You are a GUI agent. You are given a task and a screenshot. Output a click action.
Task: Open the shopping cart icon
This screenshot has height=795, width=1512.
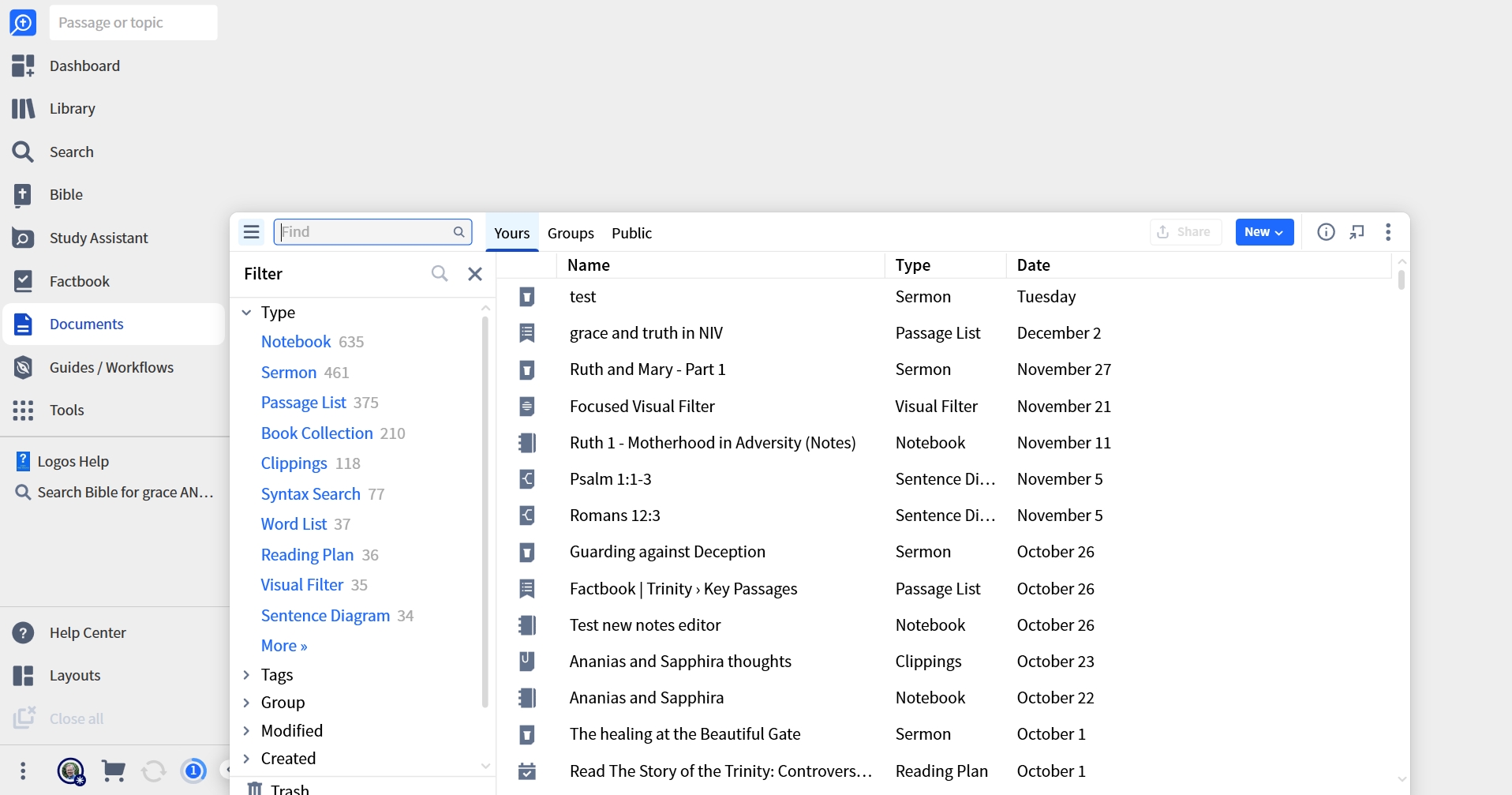point(114,771)
